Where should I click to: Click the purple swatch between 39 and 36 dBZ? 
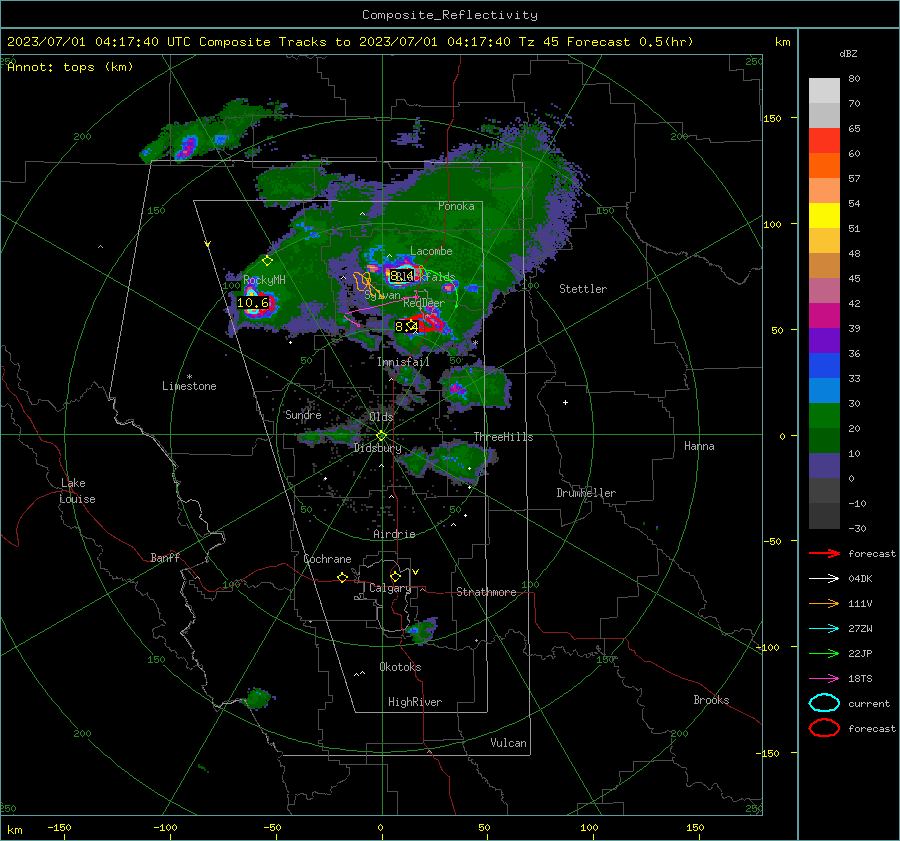point(824,341)
